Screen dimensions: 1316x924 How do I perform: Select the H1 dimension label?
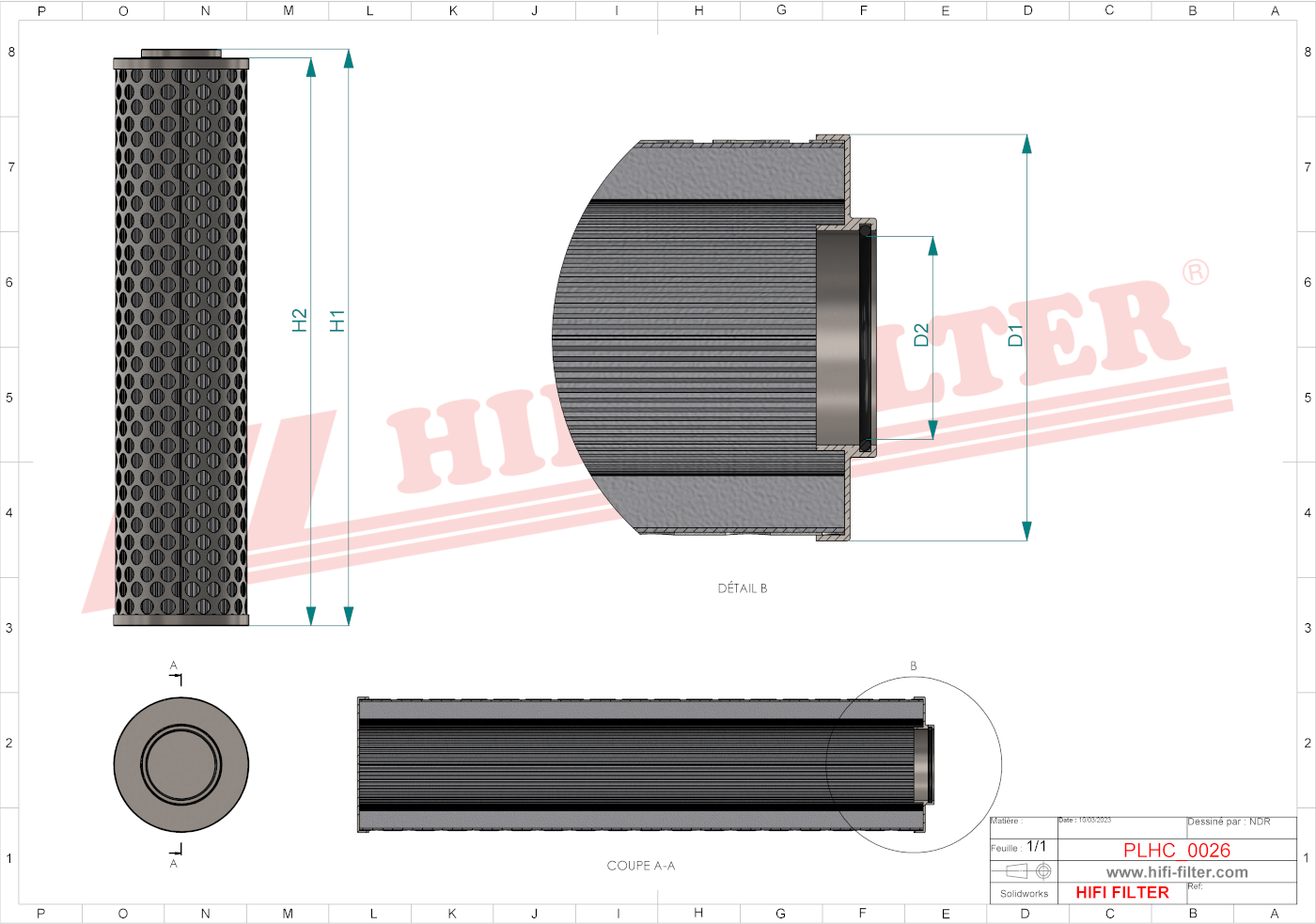[337, 321]
